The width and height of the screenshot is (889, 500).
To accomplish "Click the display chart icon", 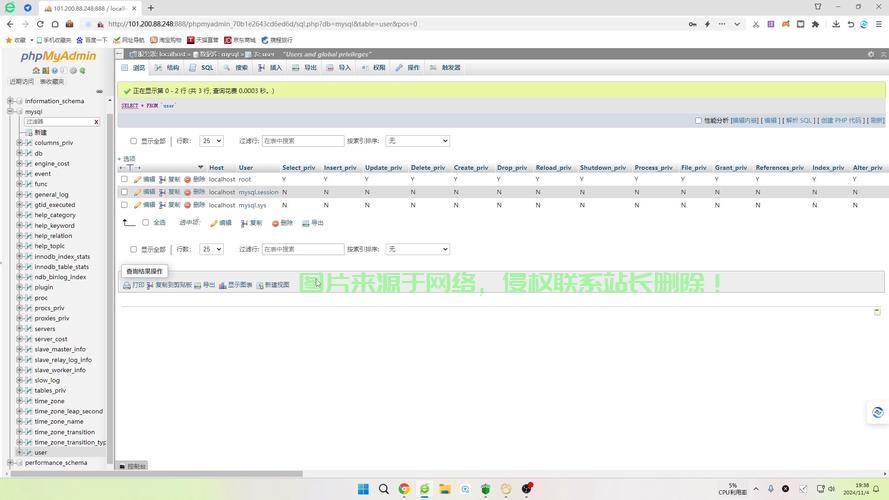I will point(223,285).
